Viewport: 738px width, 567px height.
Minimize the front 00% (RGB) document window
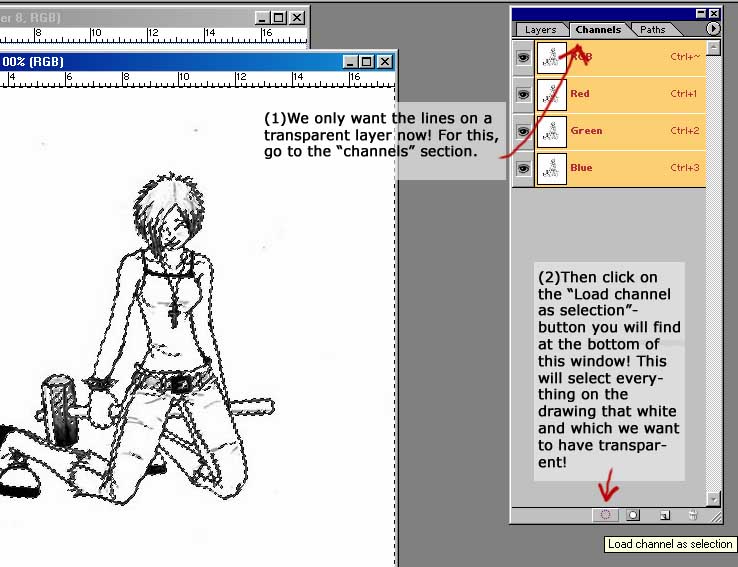click(x=350, y=62)
